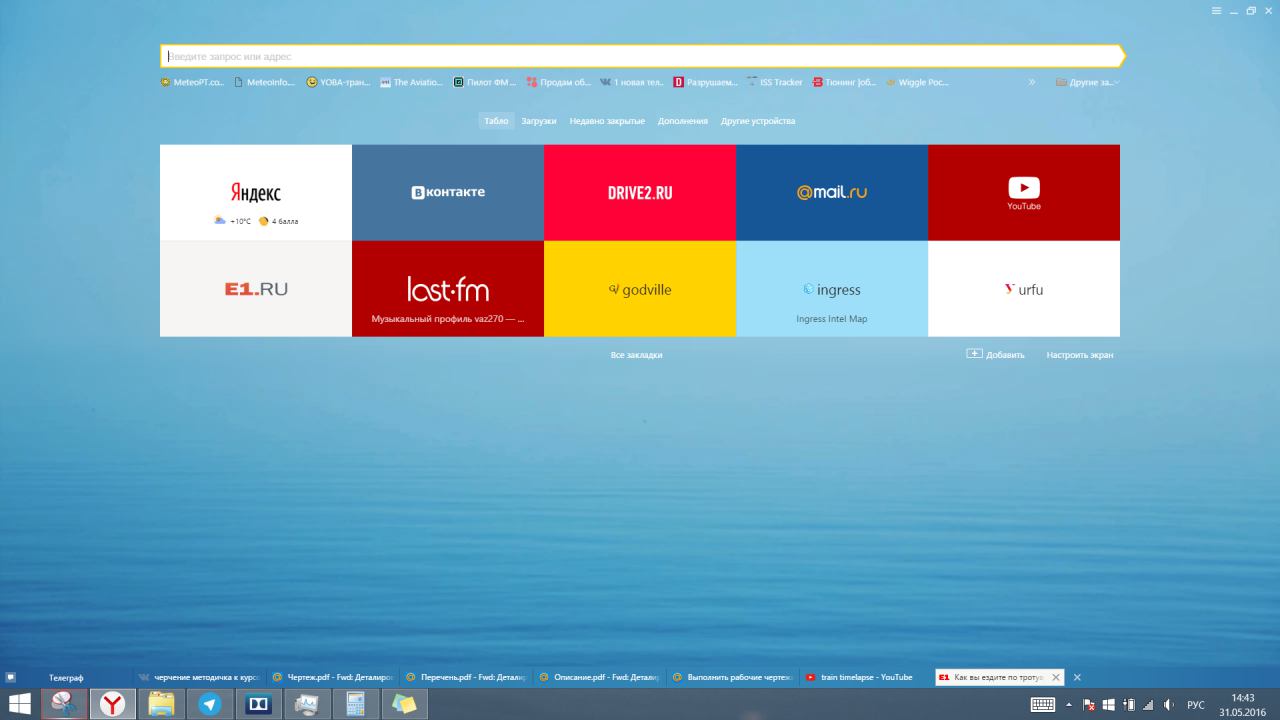The width and height of the screenshot is (1280, 720).
Task: Open The Aviatio… bookmark
Action: (x=411, y=82)
